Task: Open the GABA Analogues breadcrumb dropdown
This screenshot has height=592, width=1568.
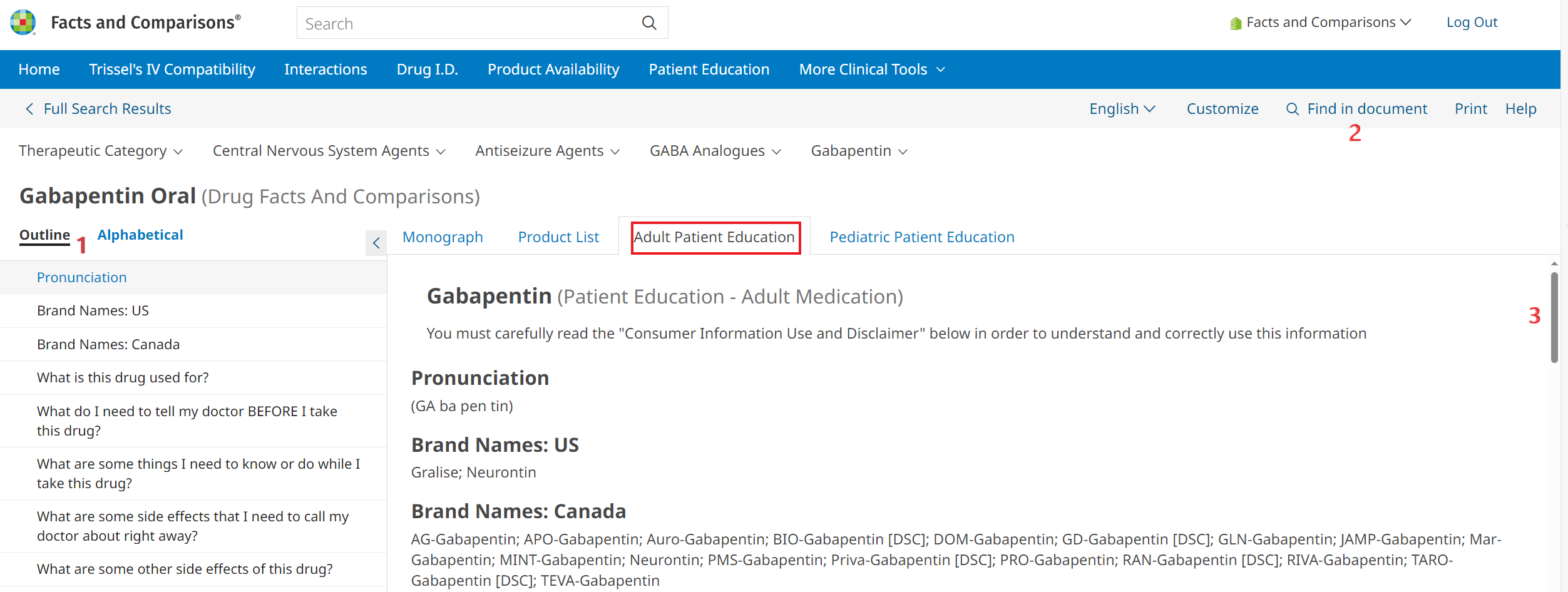Action: pos(715,151)
